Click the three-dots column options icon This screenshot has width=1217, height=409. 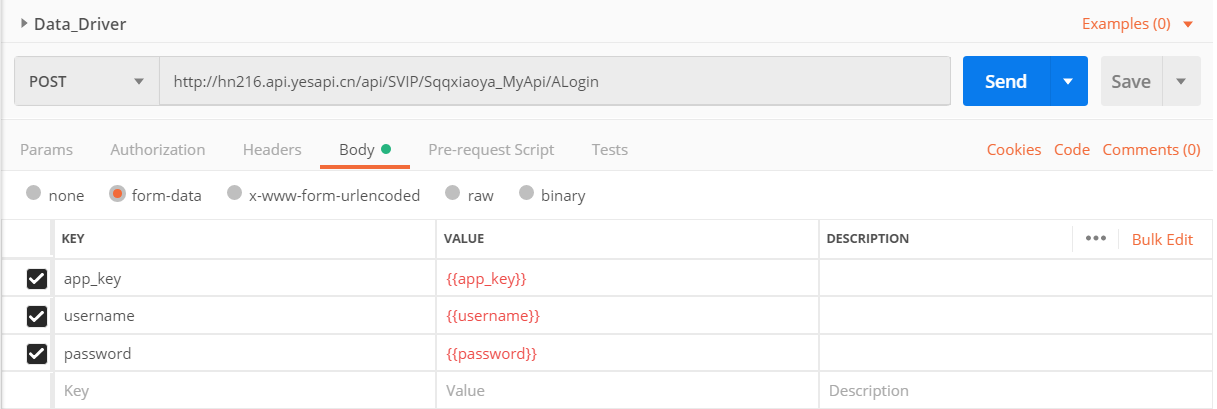click(1095, 239)
